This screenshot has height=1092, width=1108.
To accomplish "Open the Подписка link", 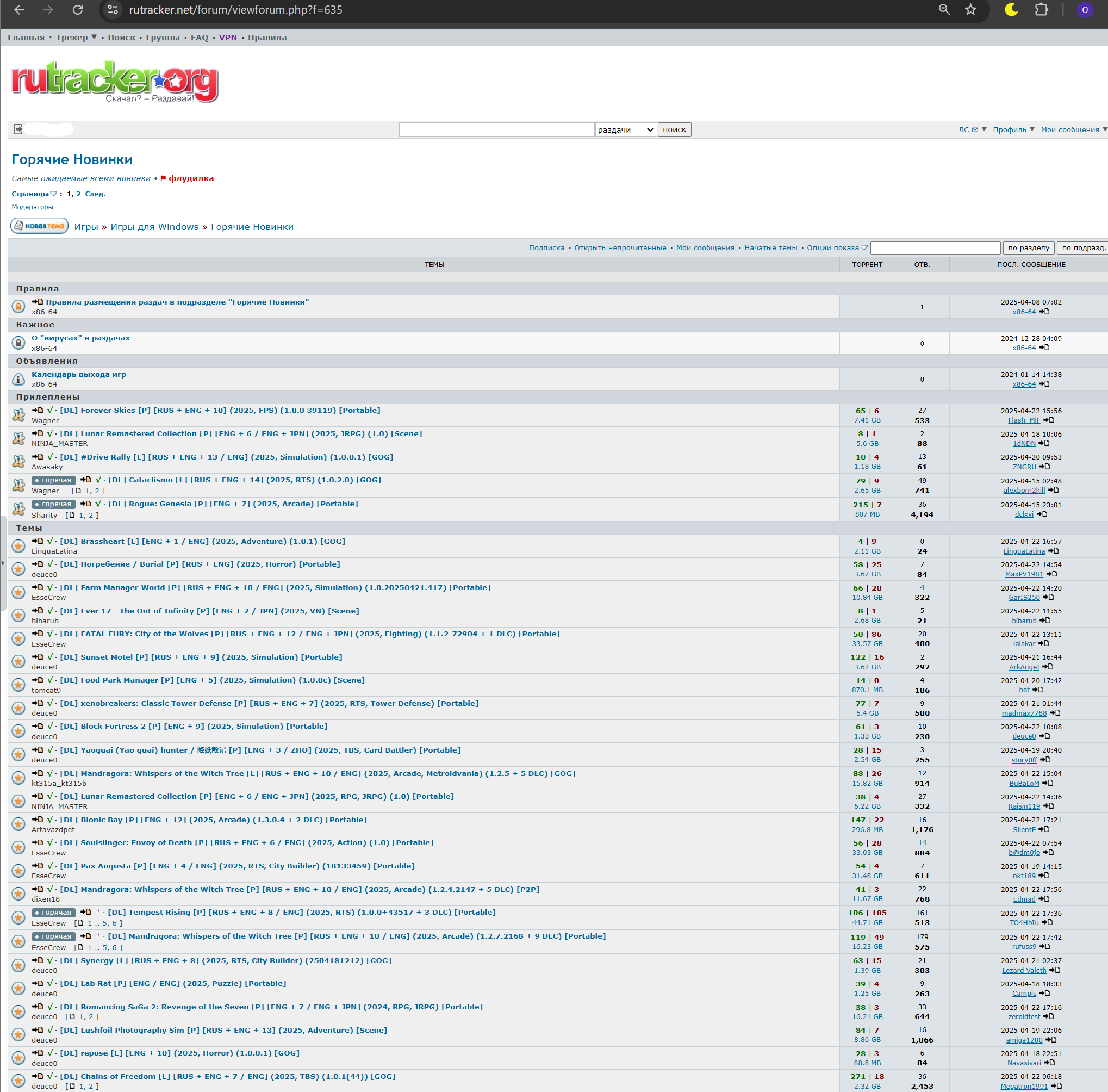I will 546,248.
